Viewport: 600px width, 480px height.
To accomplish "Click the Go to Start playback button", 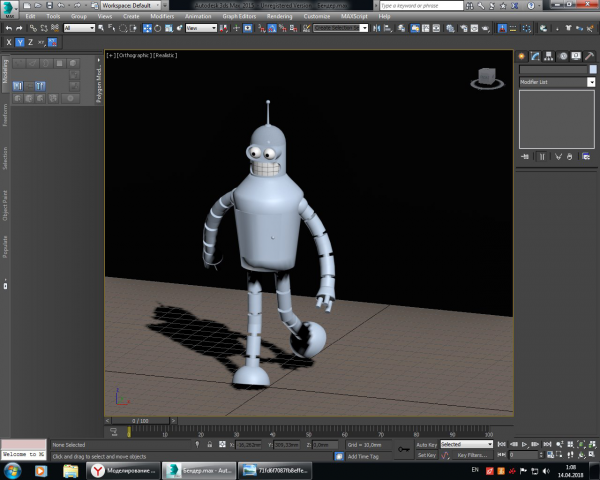I will pos(501,444).
